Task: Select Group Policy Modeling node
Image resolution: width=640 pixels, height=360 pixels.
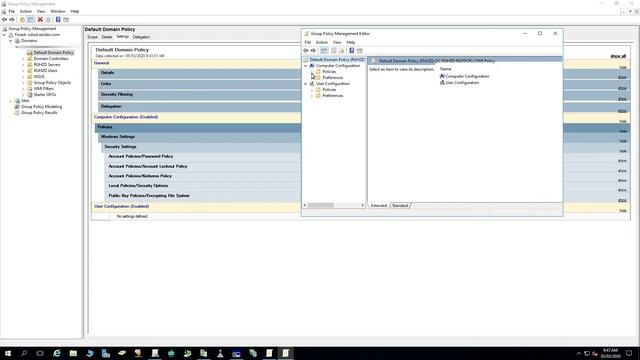Action: point(42,107)
